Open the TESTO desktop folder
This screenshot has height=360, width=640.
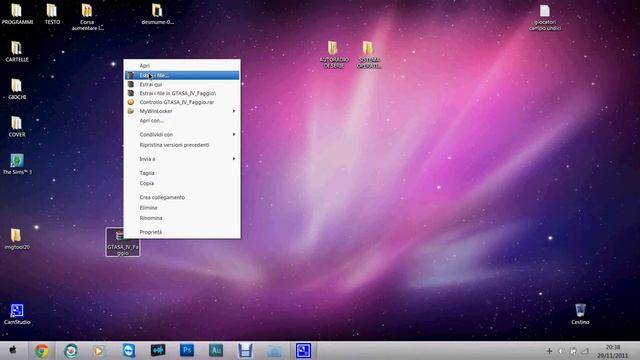(x=52, y=13)
